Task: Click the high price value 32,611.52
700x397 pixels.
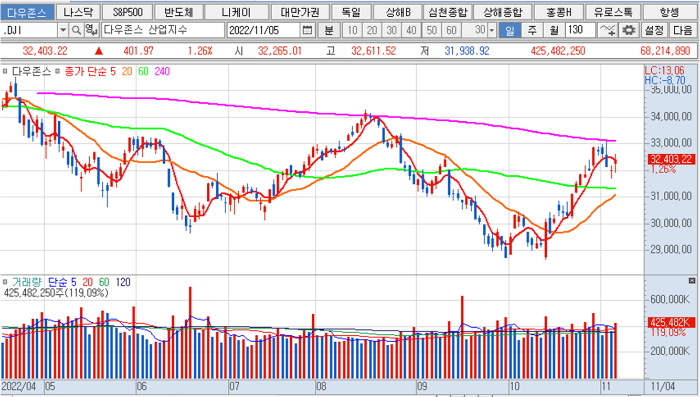Action: 374,51
